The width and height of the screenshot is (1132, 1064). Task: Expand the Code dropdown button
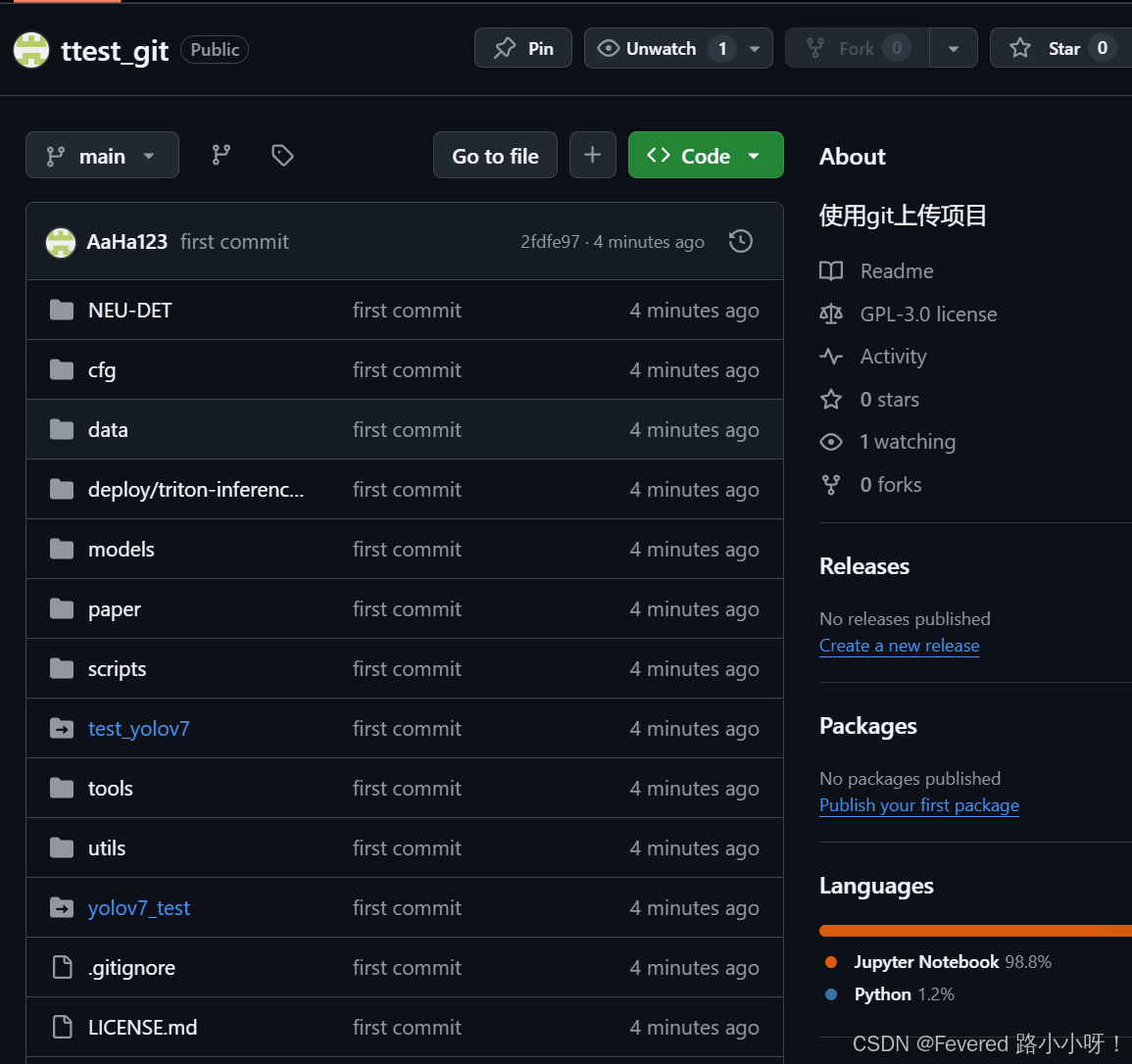(706, 155)
